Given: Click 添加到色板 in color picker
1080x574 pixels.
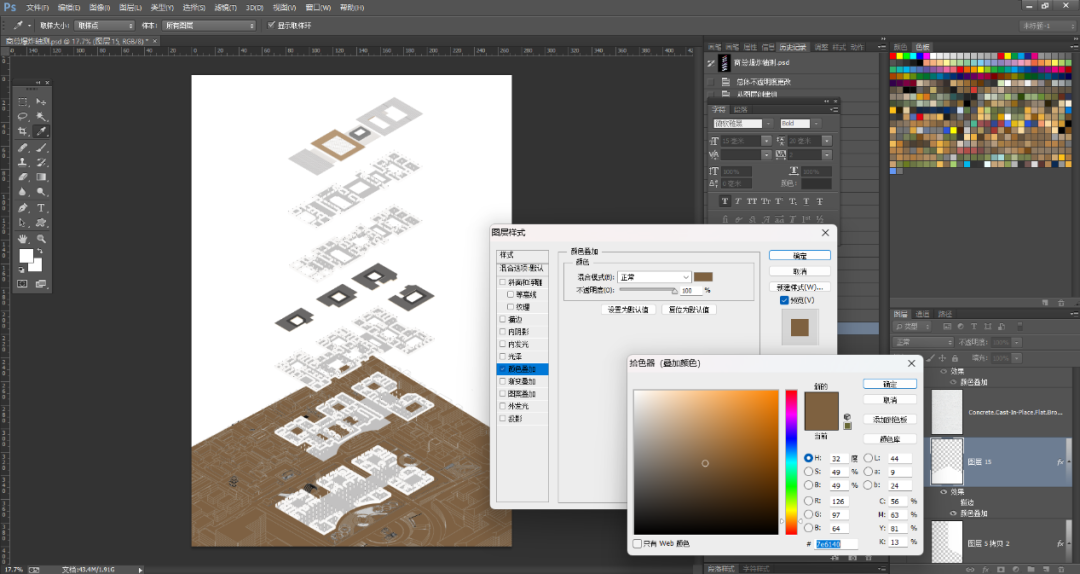Looking at the screenshot, I should click(x=890, y=420).
